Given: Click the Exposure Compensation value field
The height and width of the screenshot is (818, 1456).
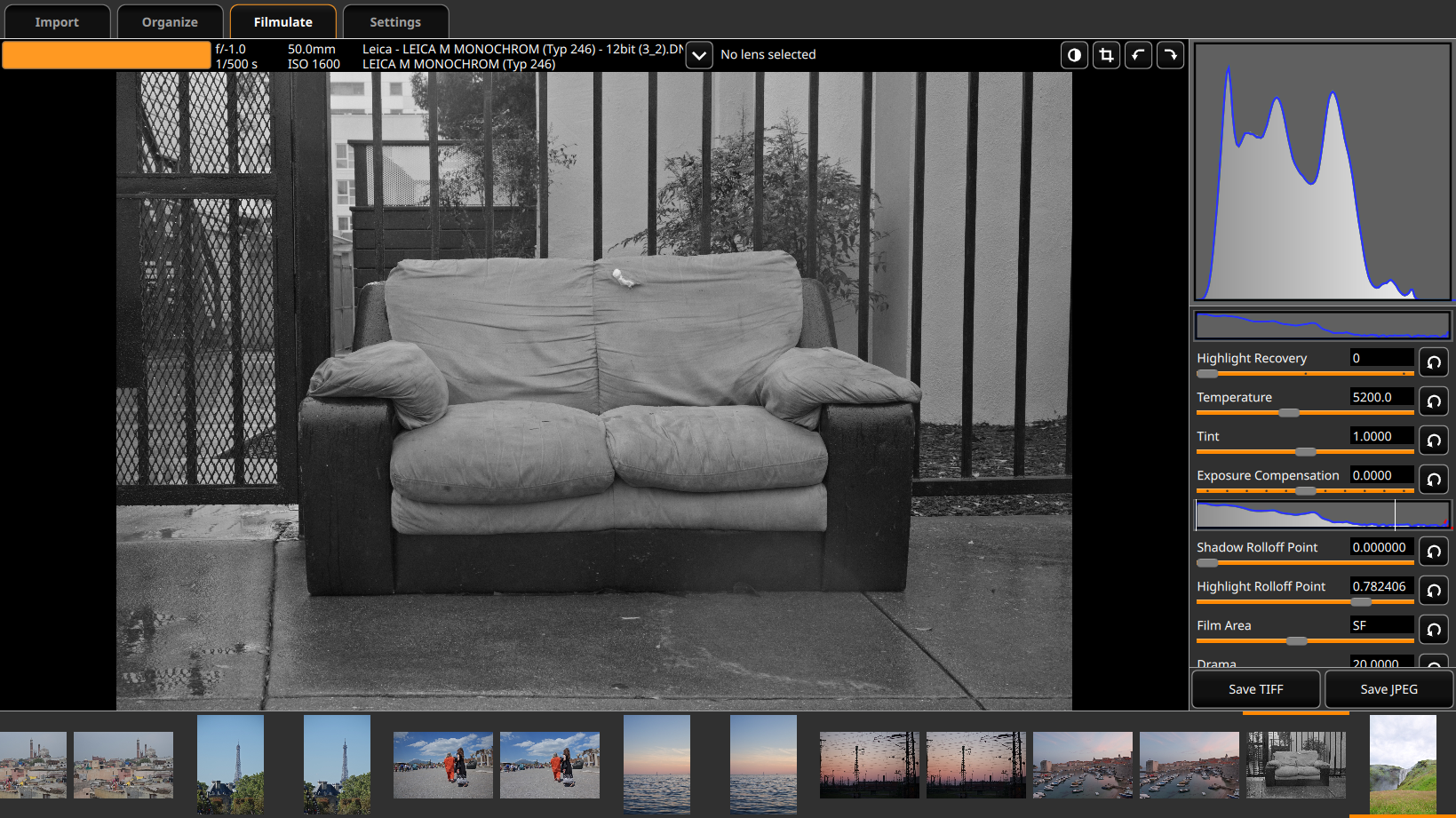Looking at the screenshot, I should pyautogui.click(x=1380, y=475).
